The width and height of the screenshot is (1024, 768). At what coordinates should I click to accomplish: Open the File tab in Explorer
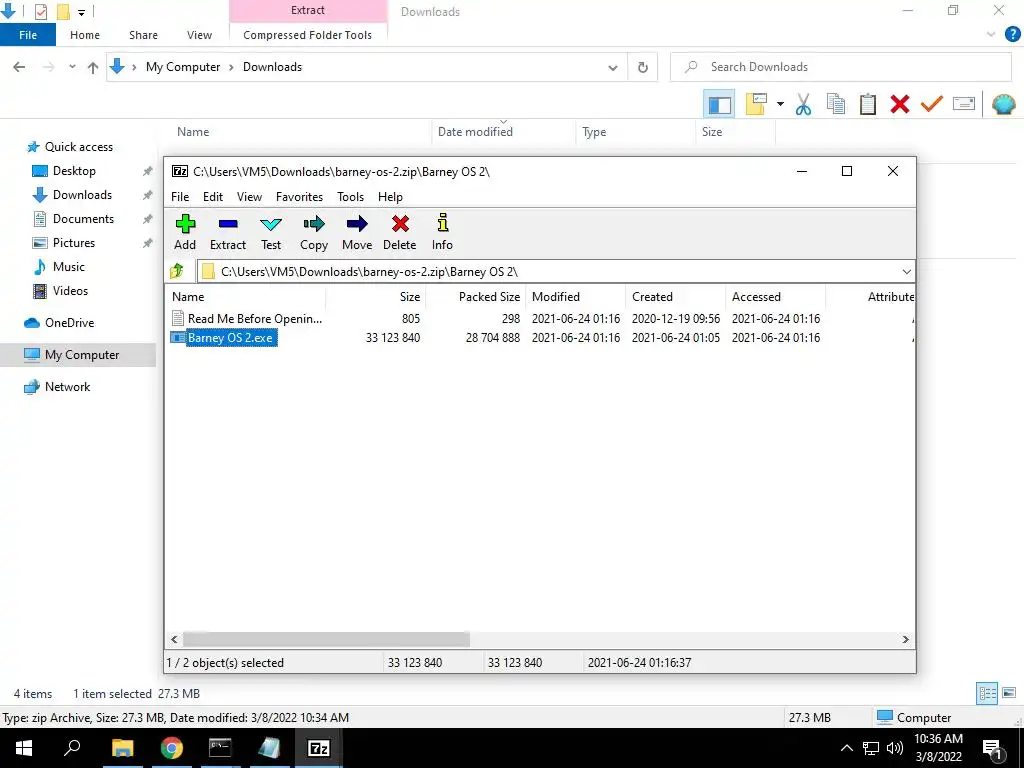[28, 35]
